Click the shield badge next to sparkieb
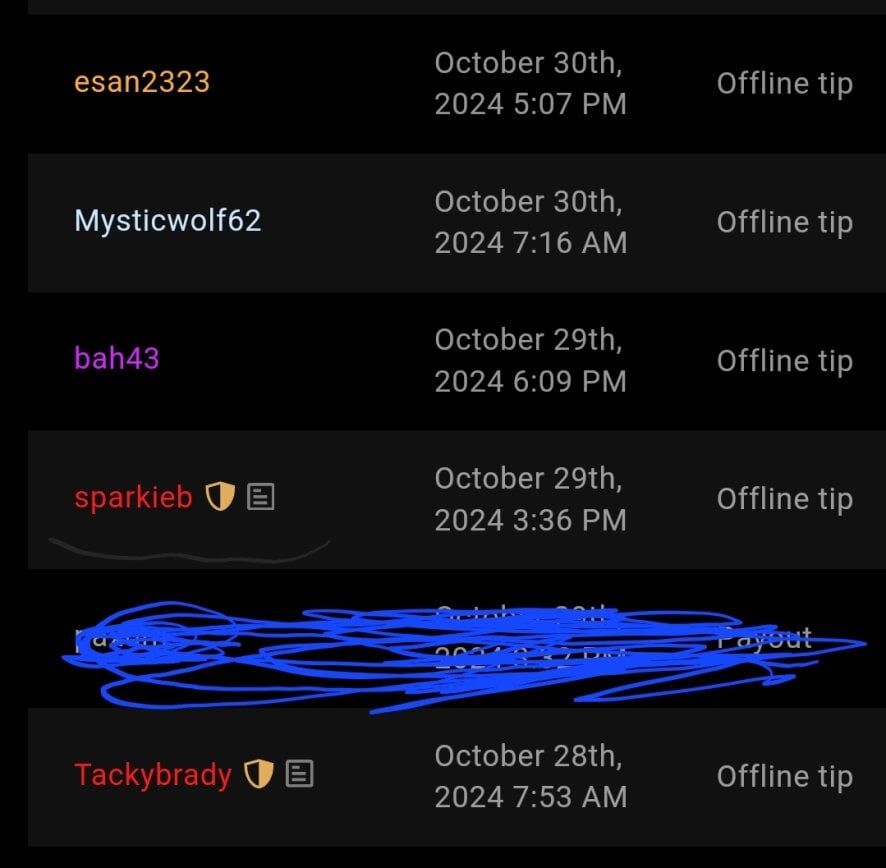886x868 pixels. click(220, 497)
